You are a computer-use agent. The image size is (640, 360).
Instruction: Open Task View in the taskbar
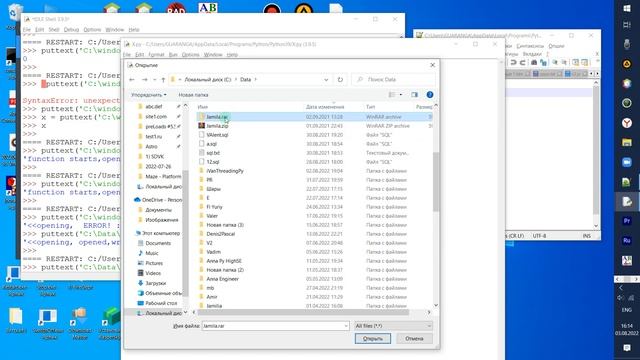[x=627, y=25]
